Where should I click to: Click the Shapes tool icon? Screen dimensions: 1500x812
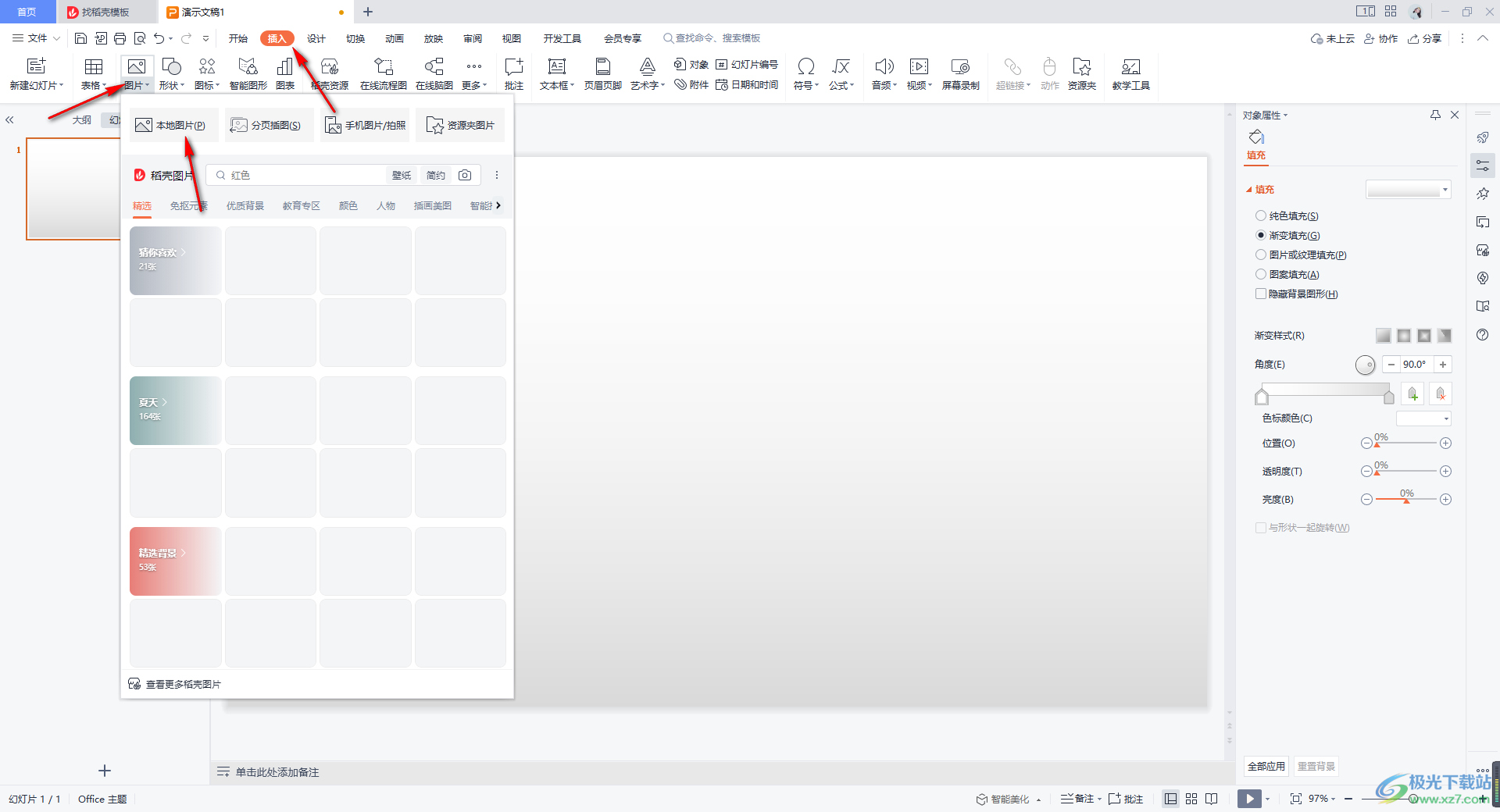[x=171, y=73]
